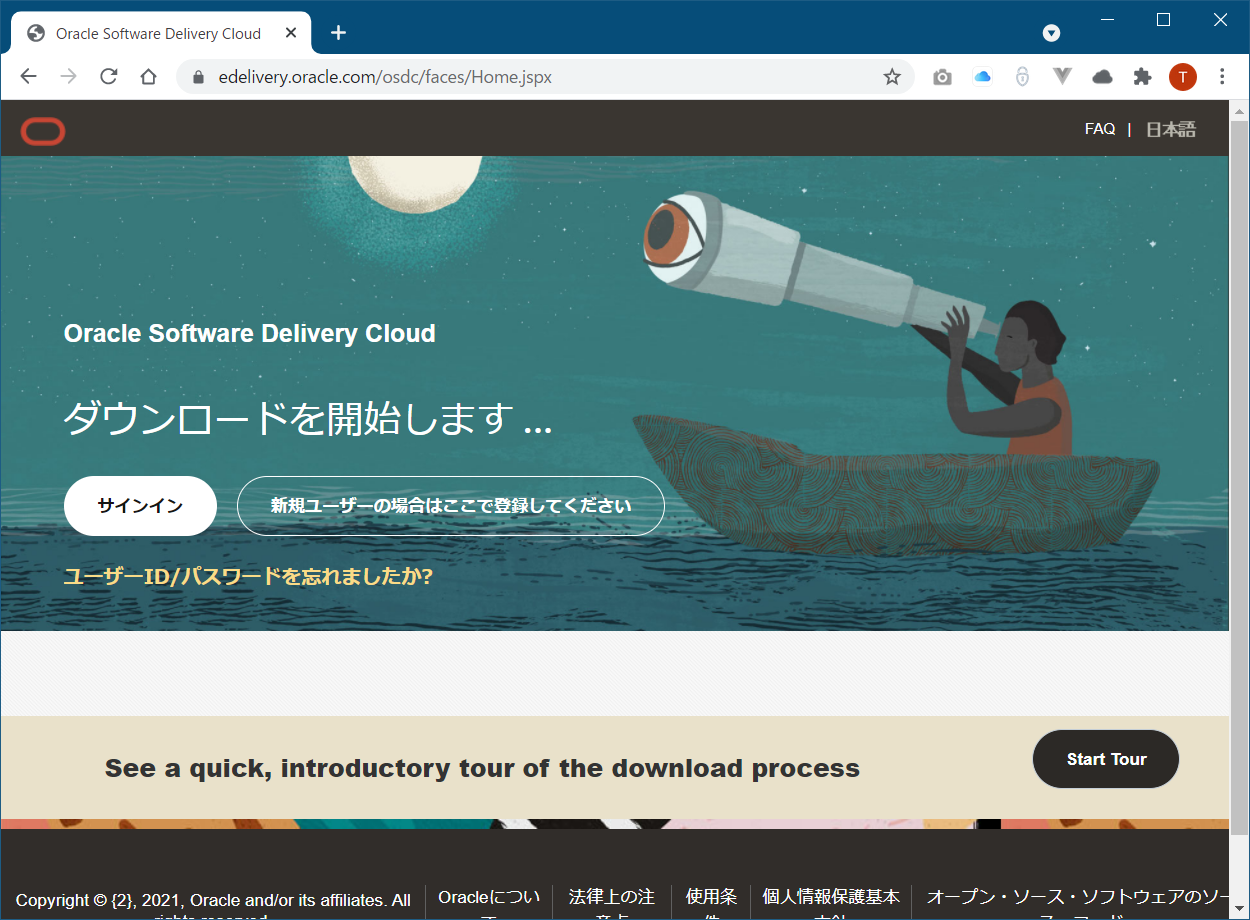The image size is (1250, 920).
Task: Click the page vertical scrollbar thumb
Action: point(1239,478)
